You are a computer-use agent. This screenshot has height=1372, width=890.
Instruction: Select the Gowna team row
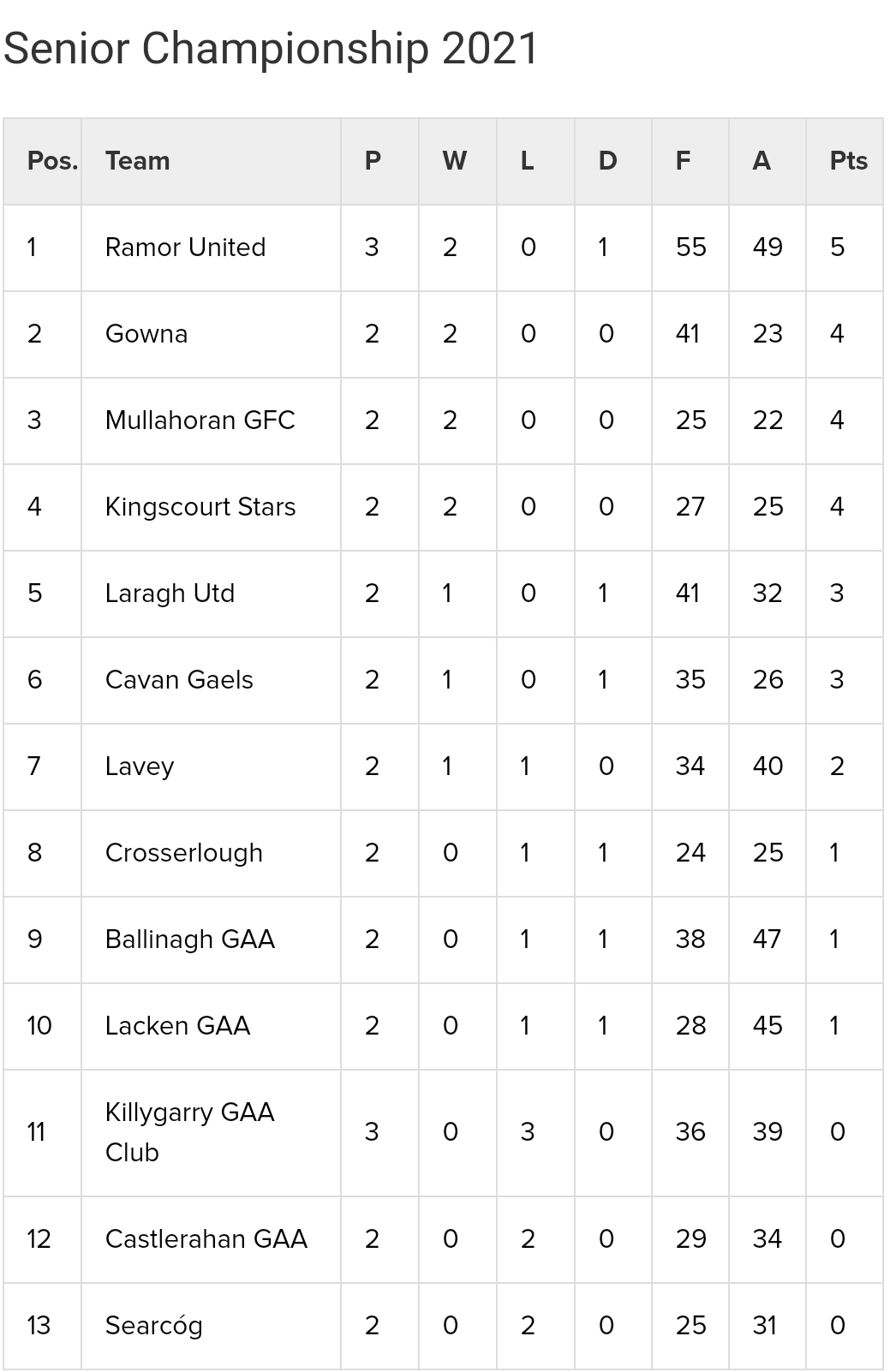click(146, 334)
